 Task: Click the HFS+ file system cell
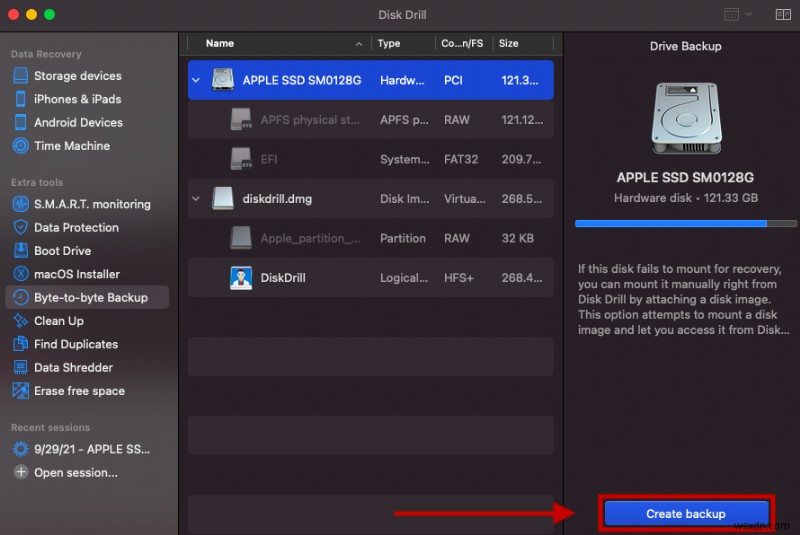click(x=459, y=278)
